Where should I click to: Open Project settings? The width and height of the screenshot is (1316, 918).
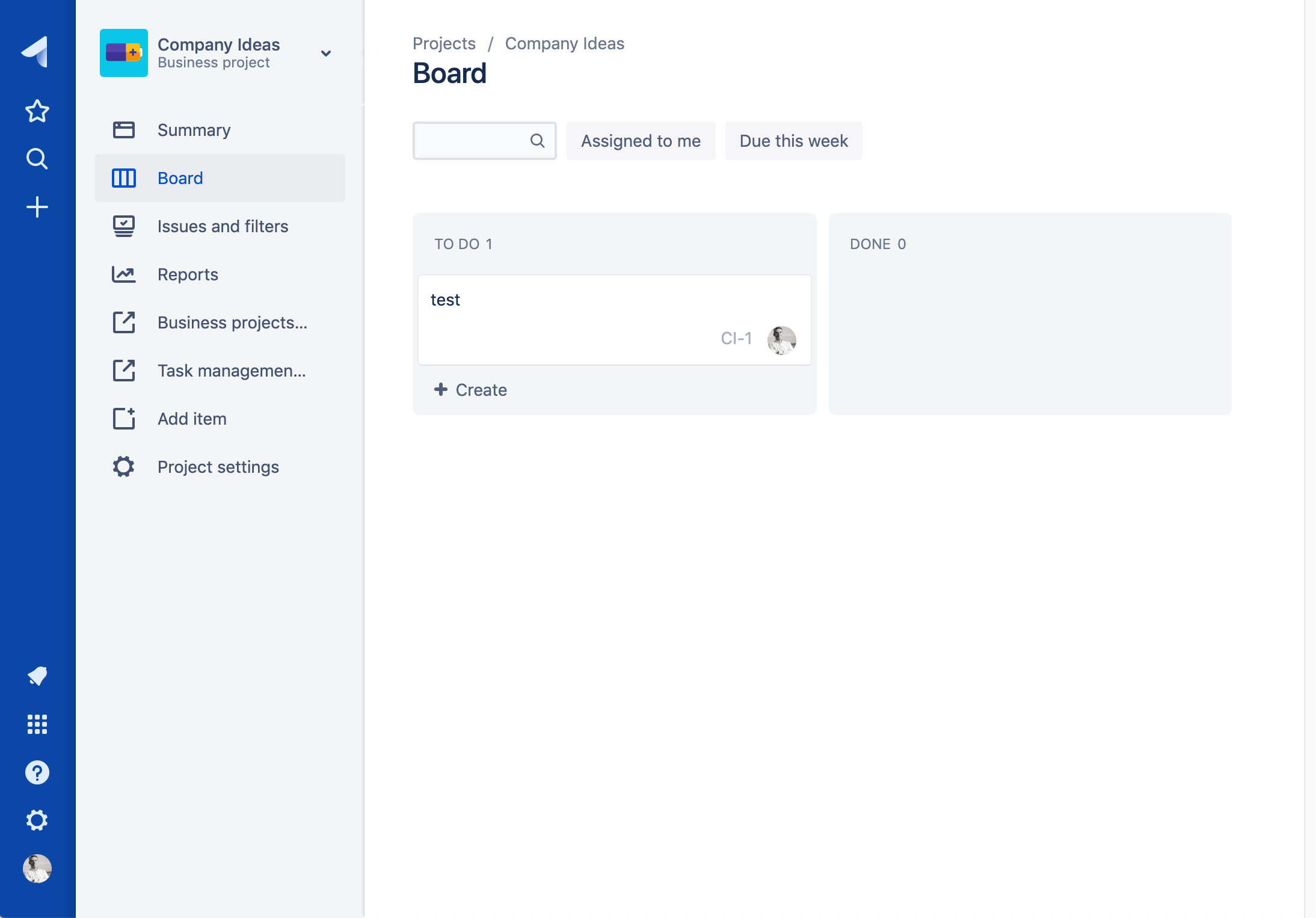pyautogui.click(x=218, y=467)
